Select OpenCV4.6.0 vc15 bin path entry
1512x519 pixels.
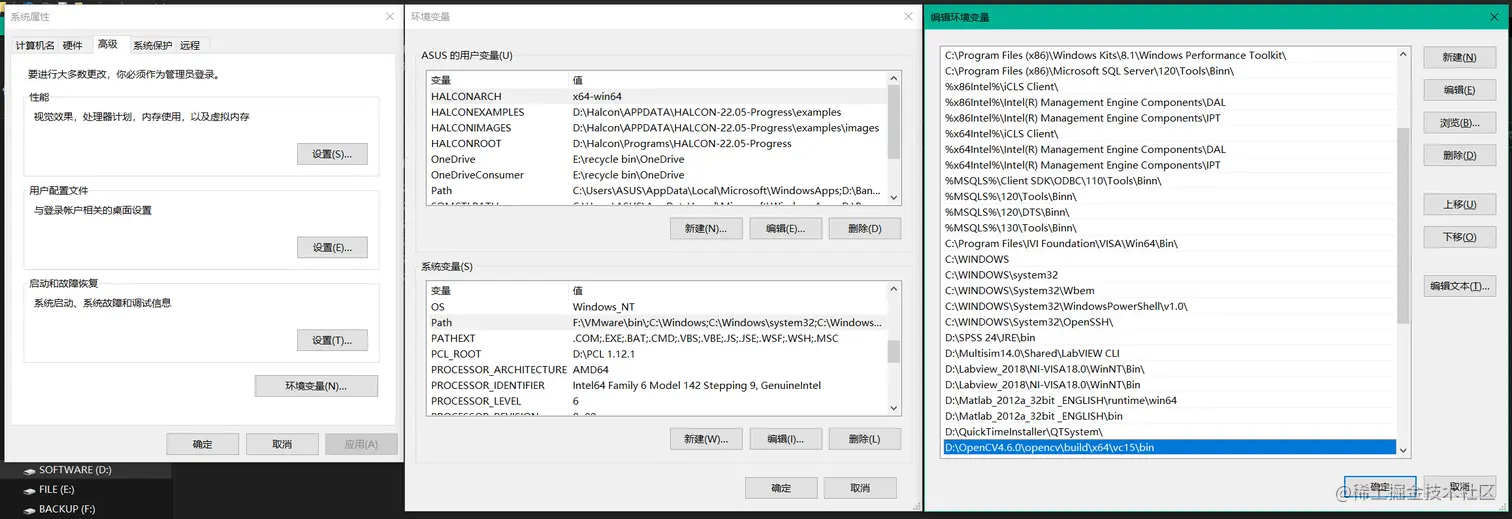click(x=1169, y=447)
